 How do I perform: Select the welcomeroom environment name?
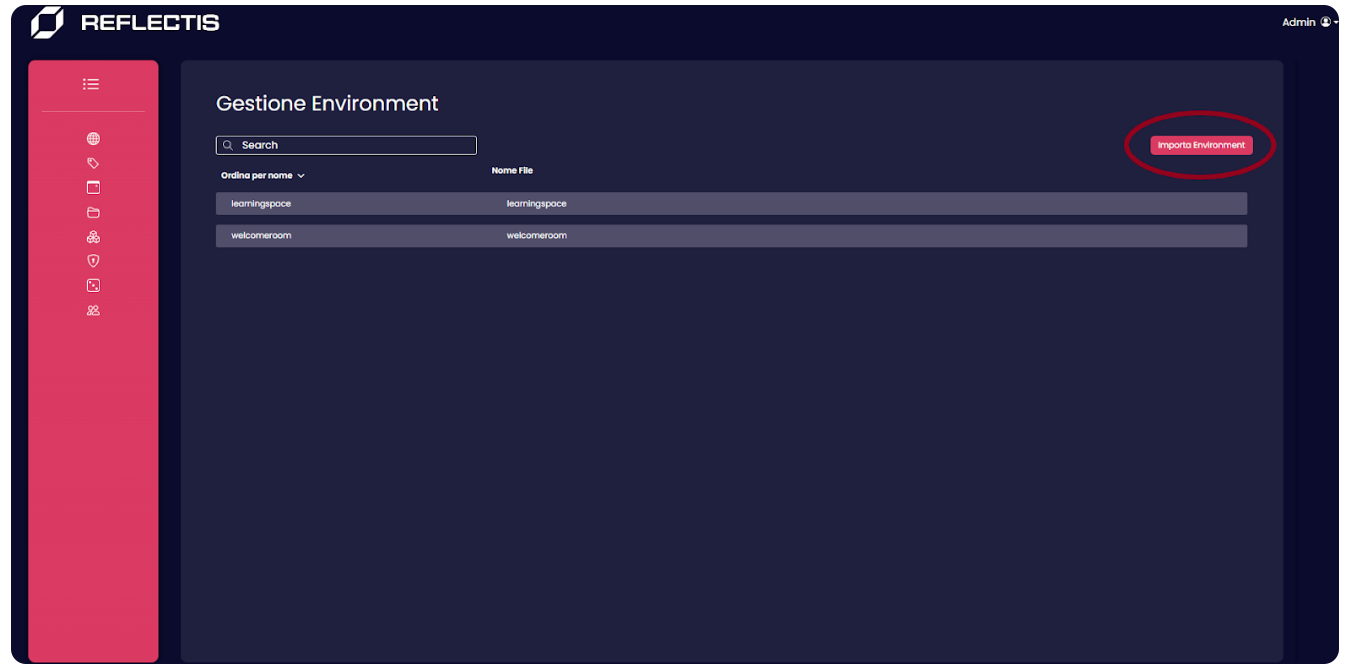(x=261, y=236)
